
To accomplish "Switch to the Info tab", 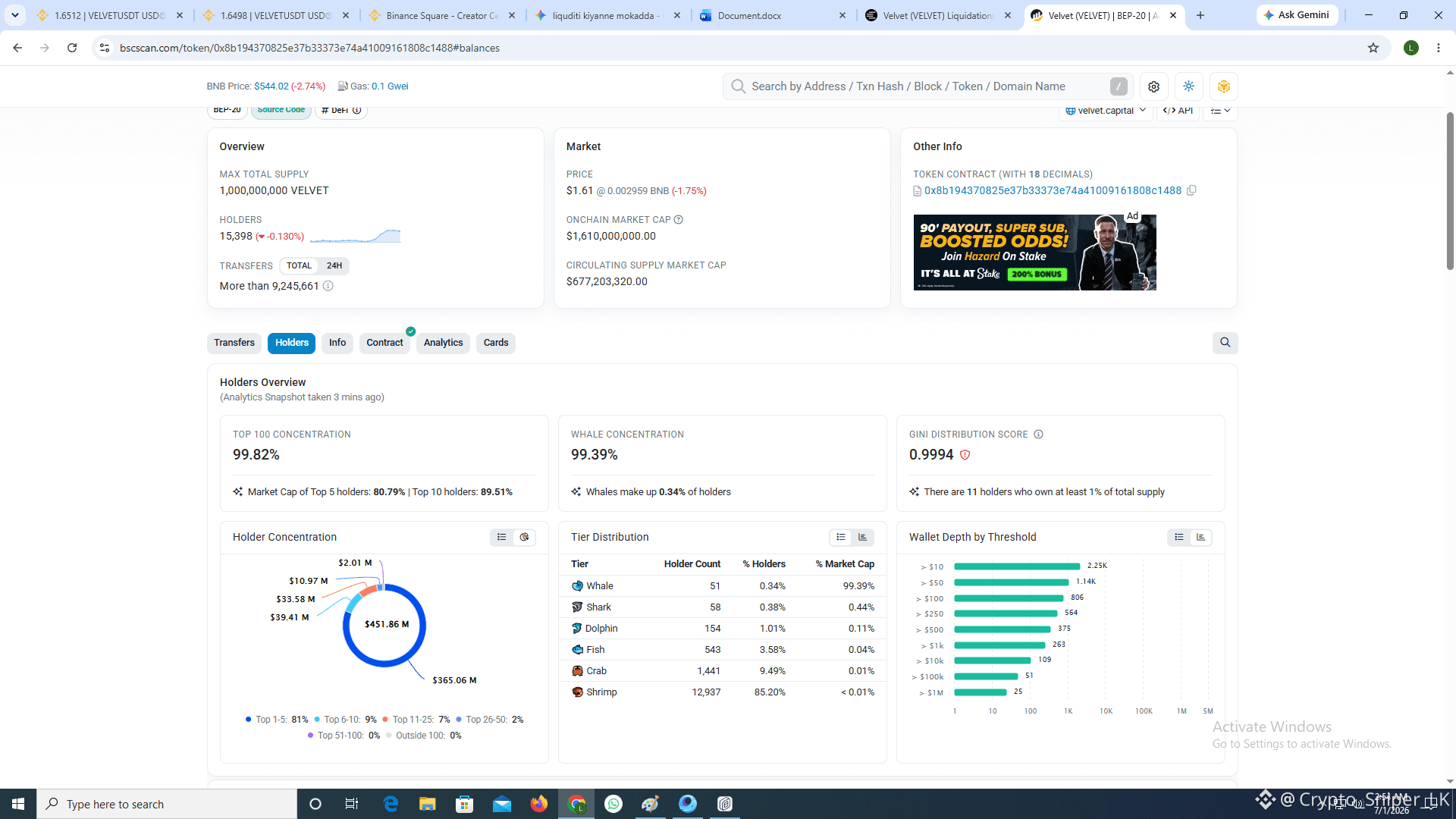I will click(x=337, y=343).
